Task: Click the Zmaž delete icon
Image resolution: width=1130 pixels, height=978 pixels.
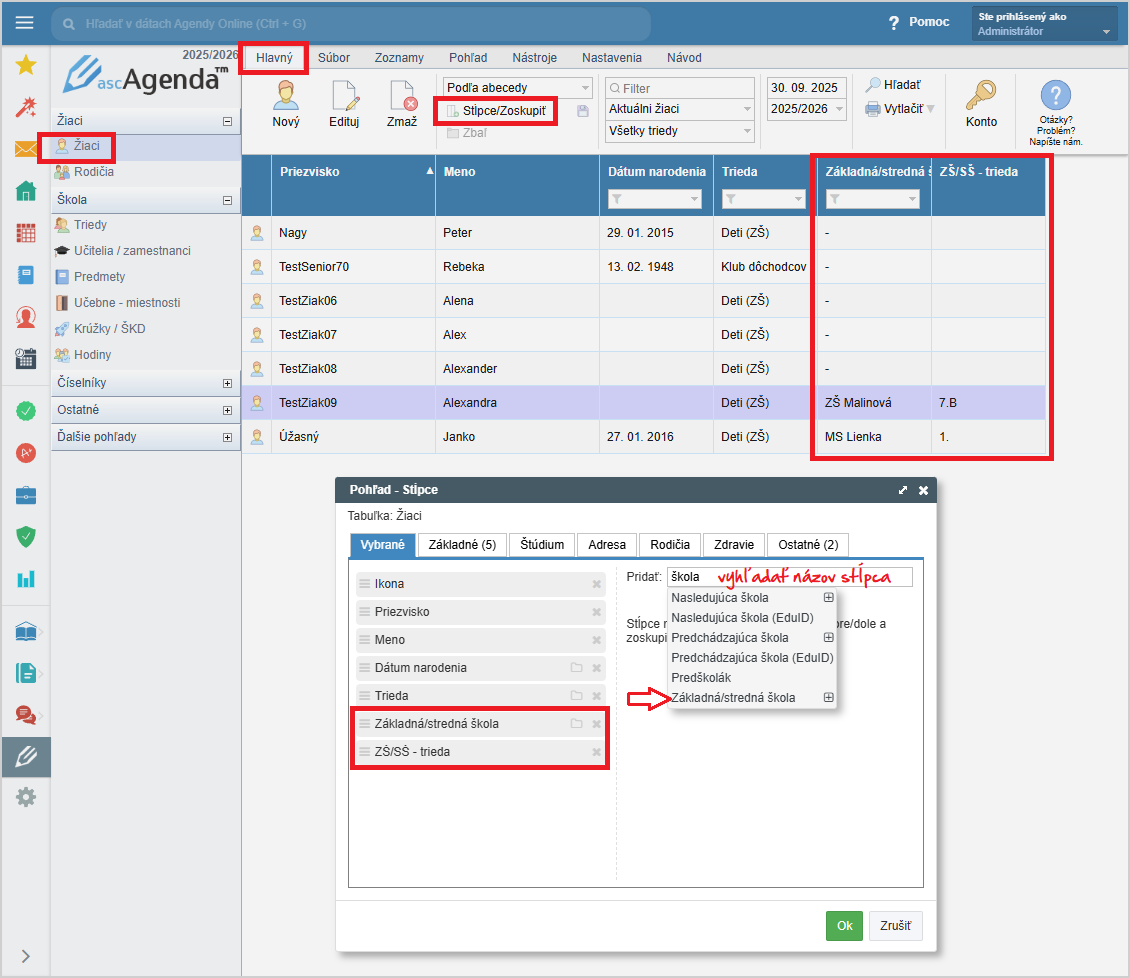Action: click(402, 97)
